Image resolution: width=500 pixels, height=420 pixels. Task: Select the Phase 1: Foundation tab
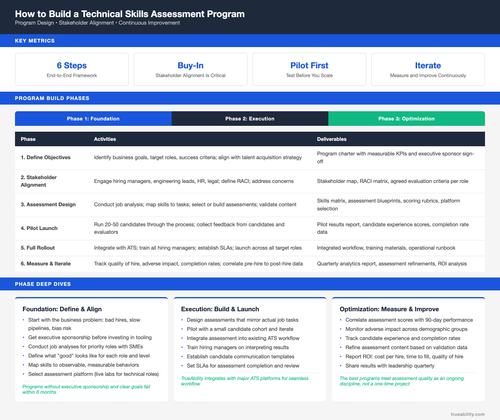coord(93,119)
